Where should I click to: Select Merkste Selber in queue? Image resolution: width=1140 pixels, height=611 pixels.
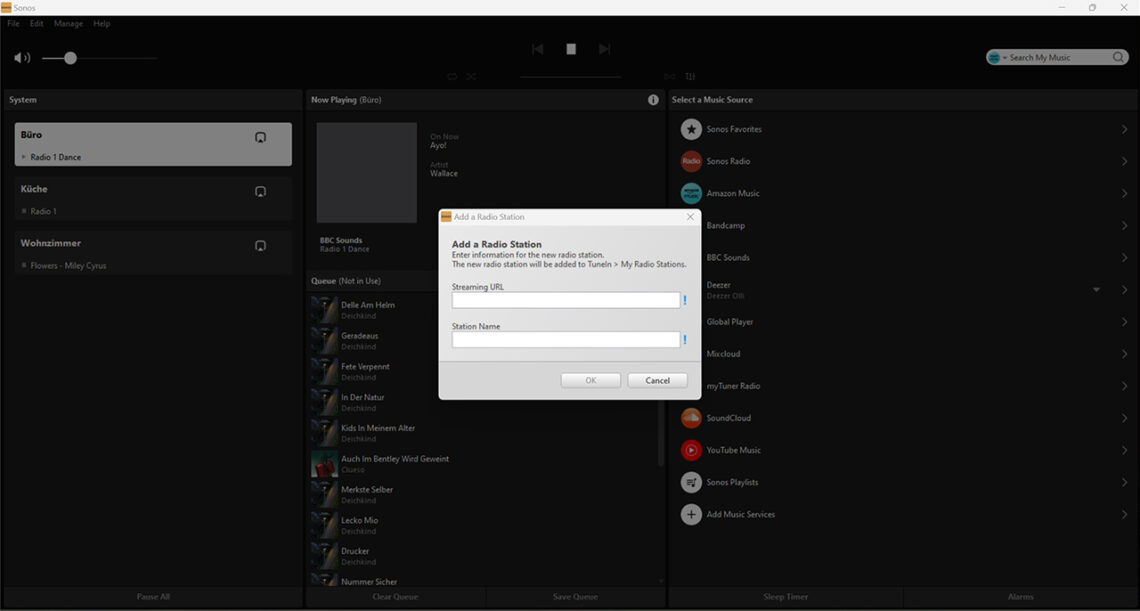point(483,495)
